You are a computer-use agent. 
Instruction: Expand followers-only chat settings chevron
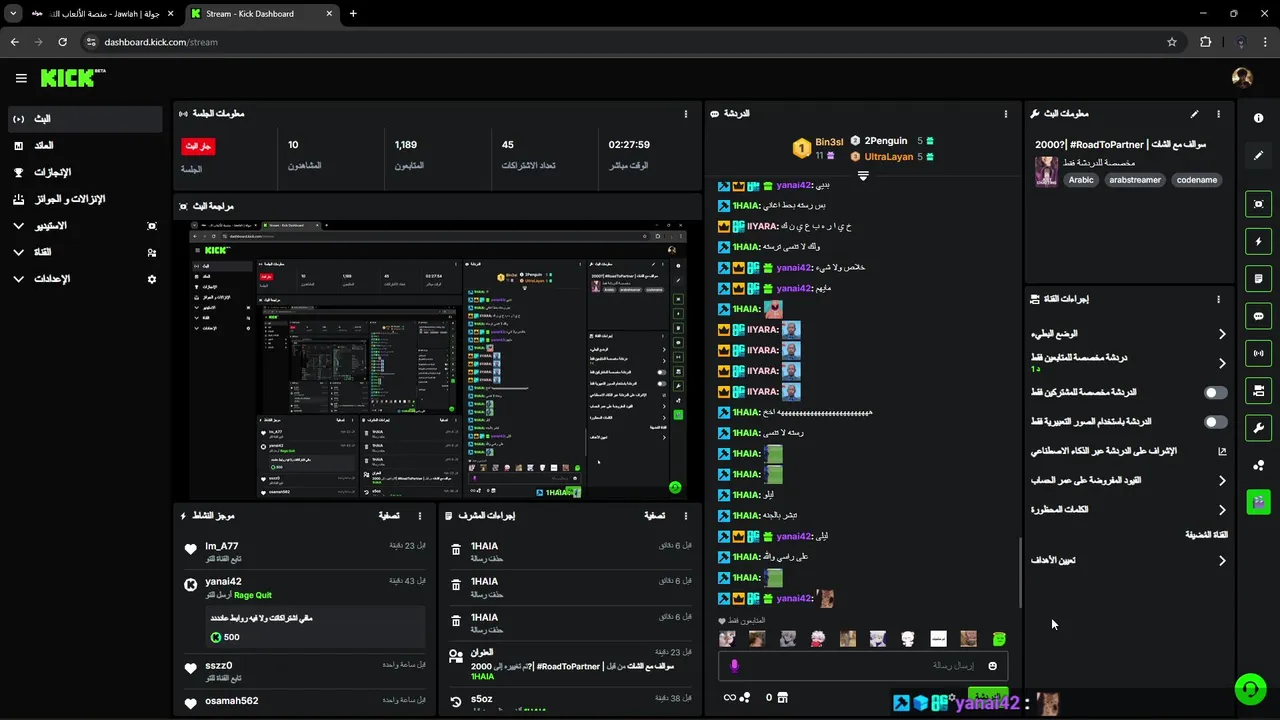click(x=1222, y=363)
